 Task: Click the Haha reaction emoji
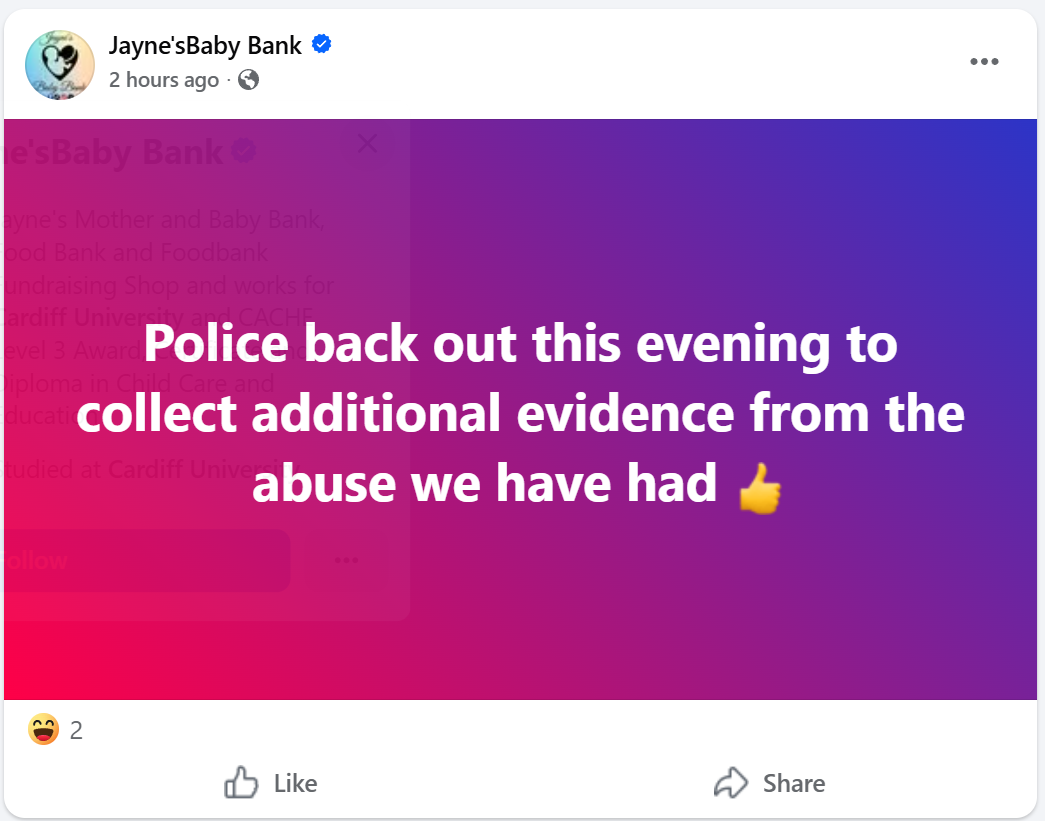(x=43, y=731)
